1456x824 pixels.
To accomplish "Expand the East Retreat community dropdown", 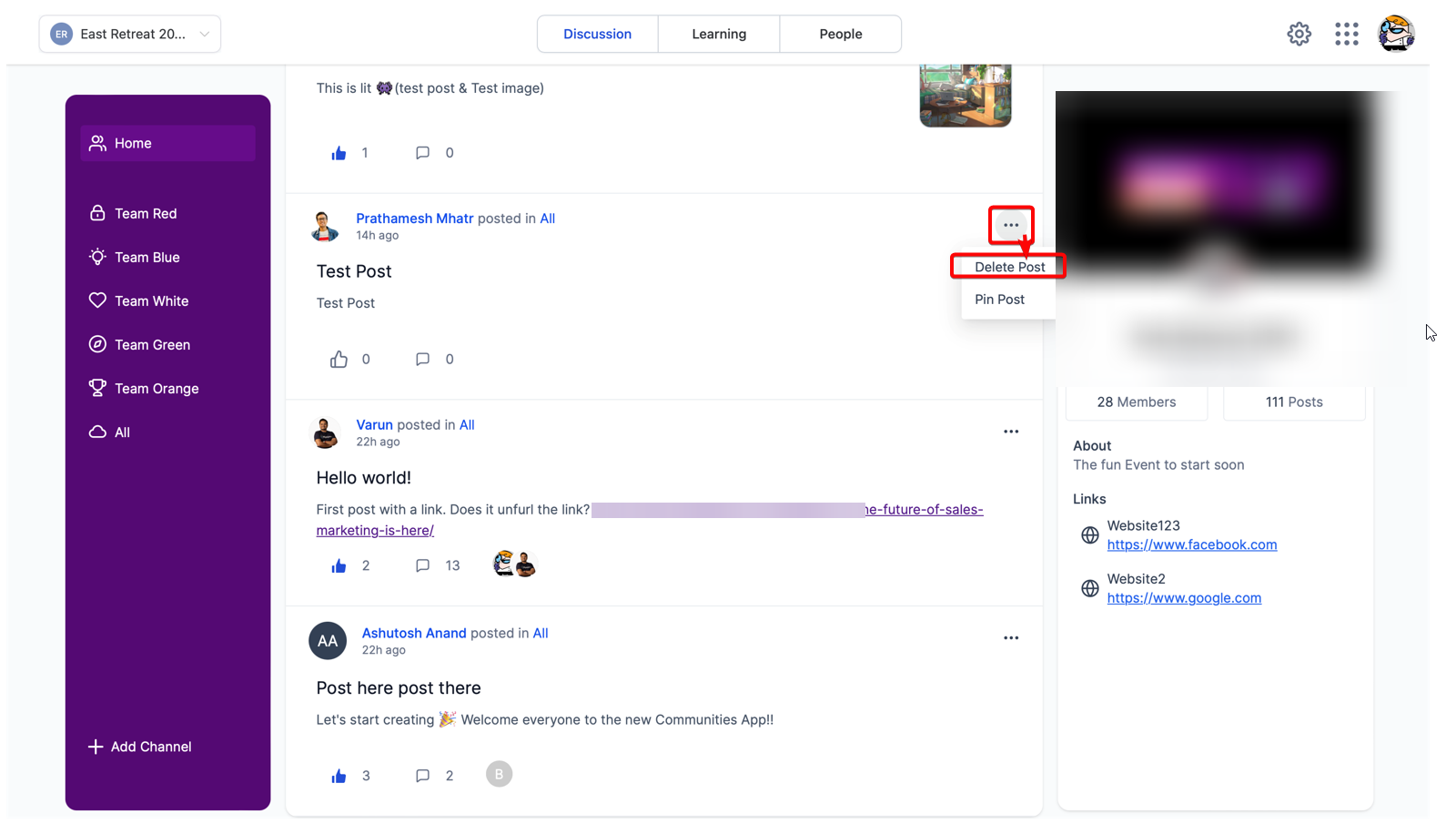I will pyautogui.click(x=130, y=34).
